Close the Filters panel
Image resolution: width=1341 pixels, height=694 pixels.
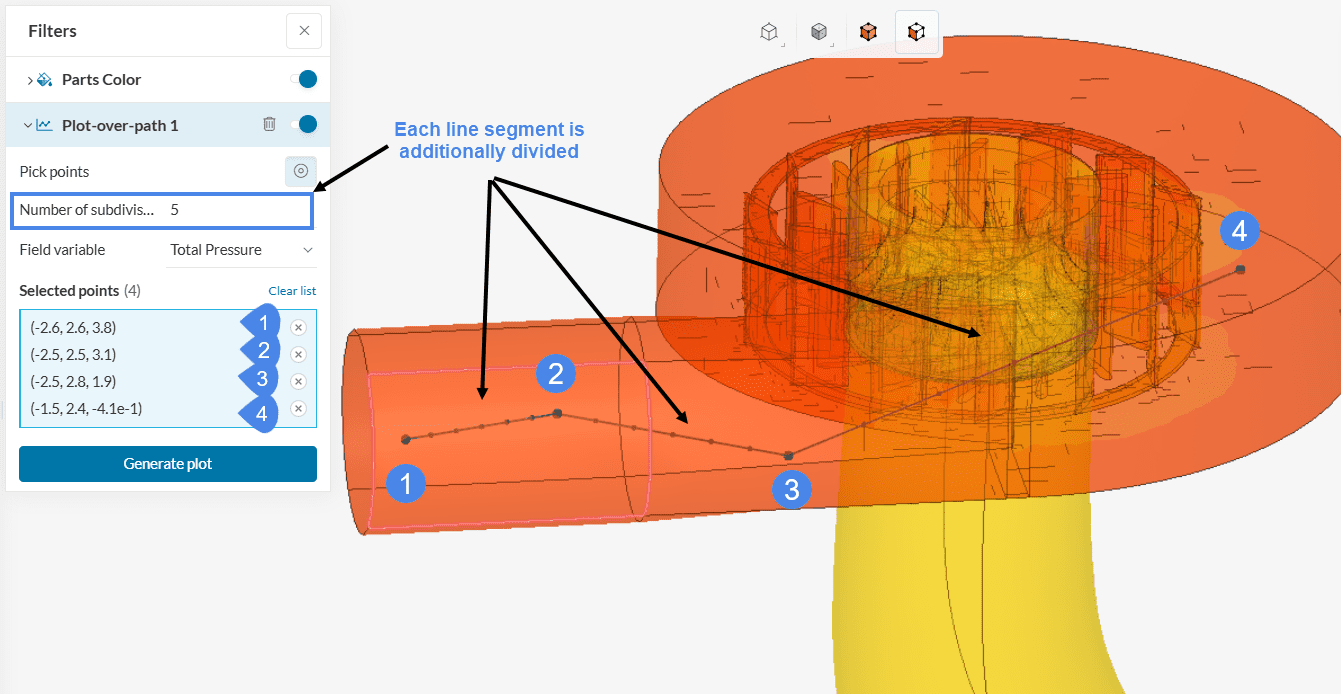coord(304,31)
